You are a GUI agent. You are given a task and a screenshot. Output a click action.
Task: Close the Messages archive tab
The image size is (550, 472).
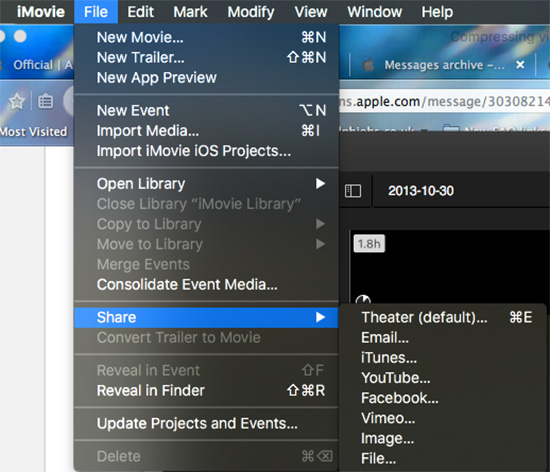tap(520, 65)
